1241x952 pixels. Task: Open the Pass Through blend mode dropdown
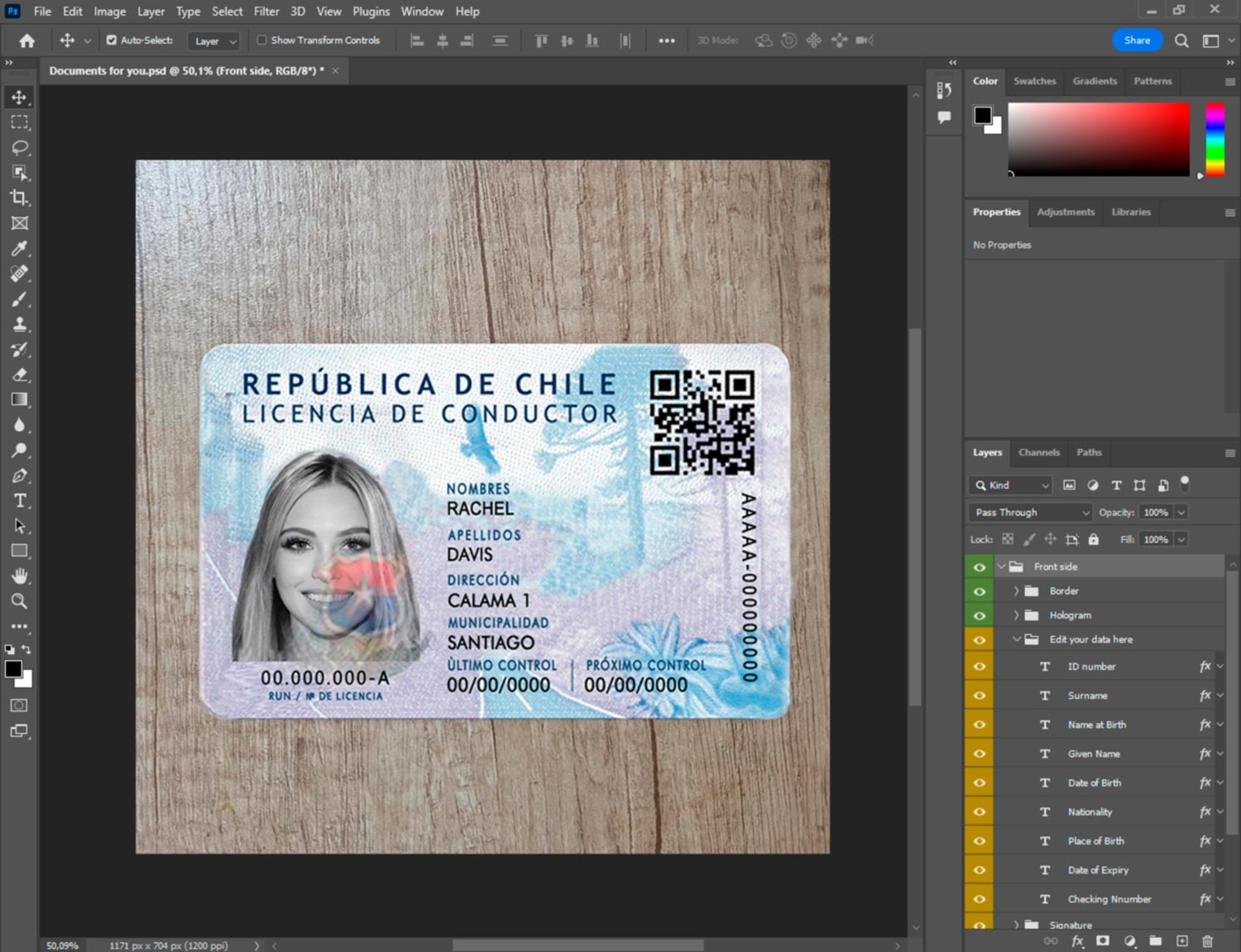[1030, 513]
